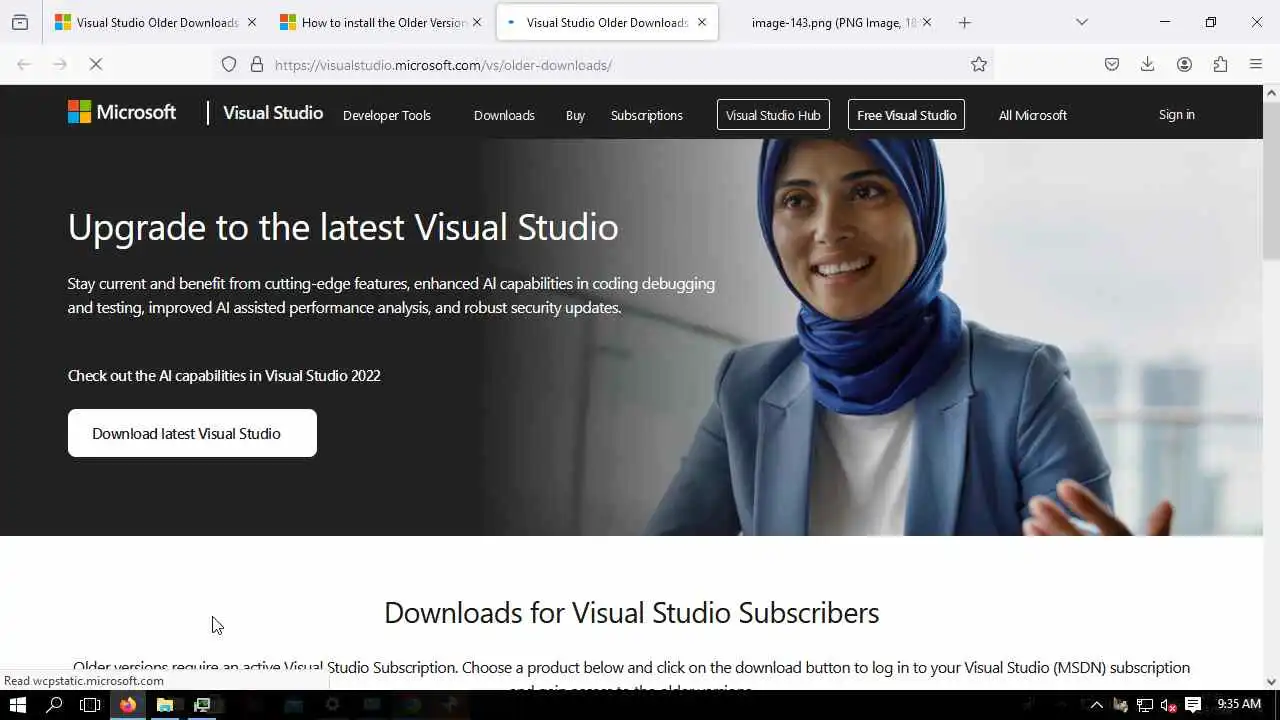Click the tracking protection shield icon
Screen dimensions: 1280x720
229,64
